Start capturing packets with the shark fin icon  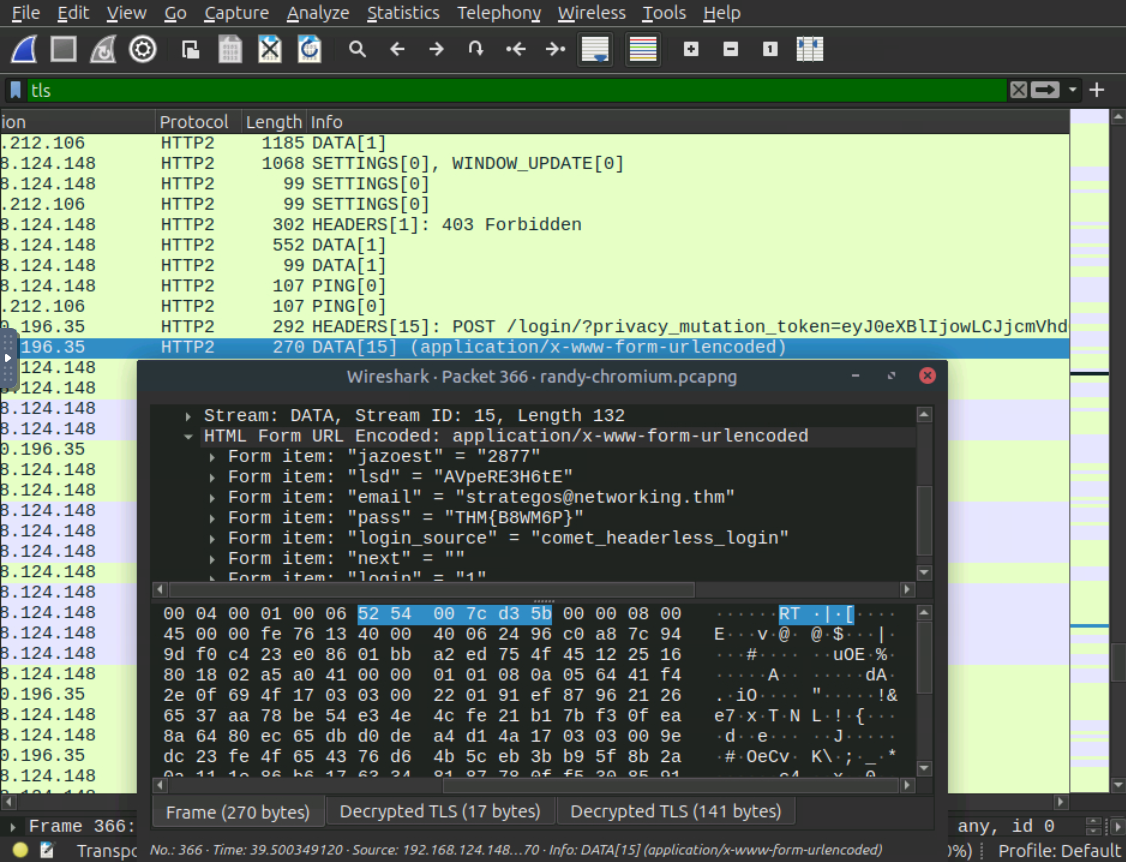point(24,49)
